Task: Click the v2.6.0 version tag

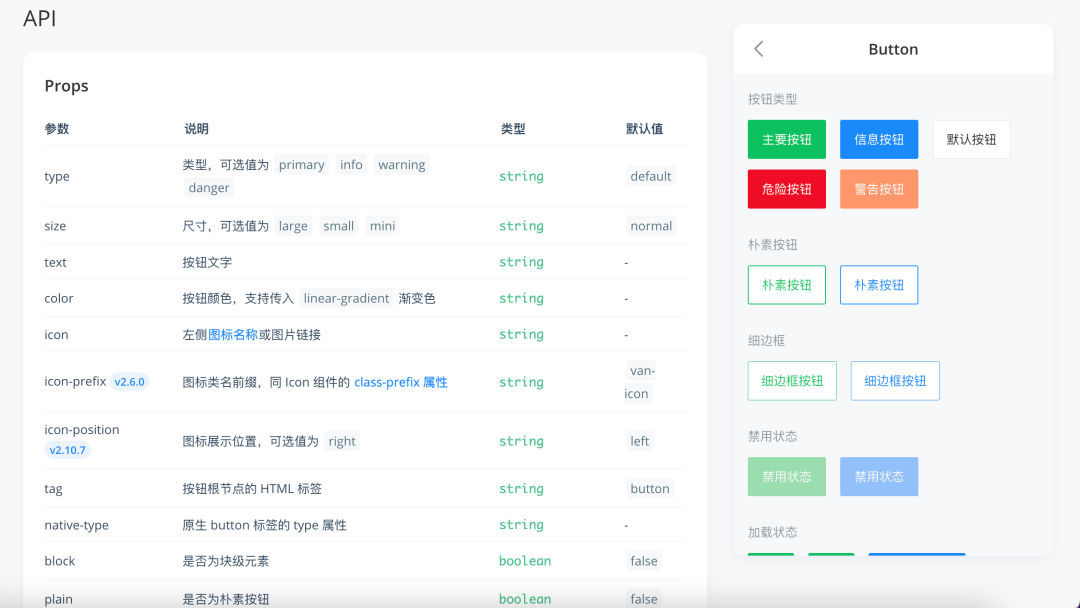Action: [x=129, y=381]
